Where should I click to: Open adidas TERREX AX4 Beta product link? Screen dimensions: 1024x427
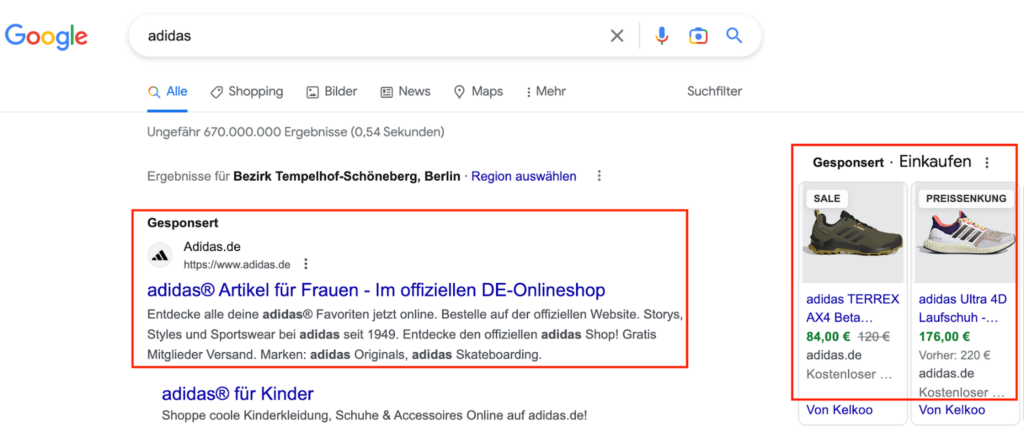pos(853,309)
